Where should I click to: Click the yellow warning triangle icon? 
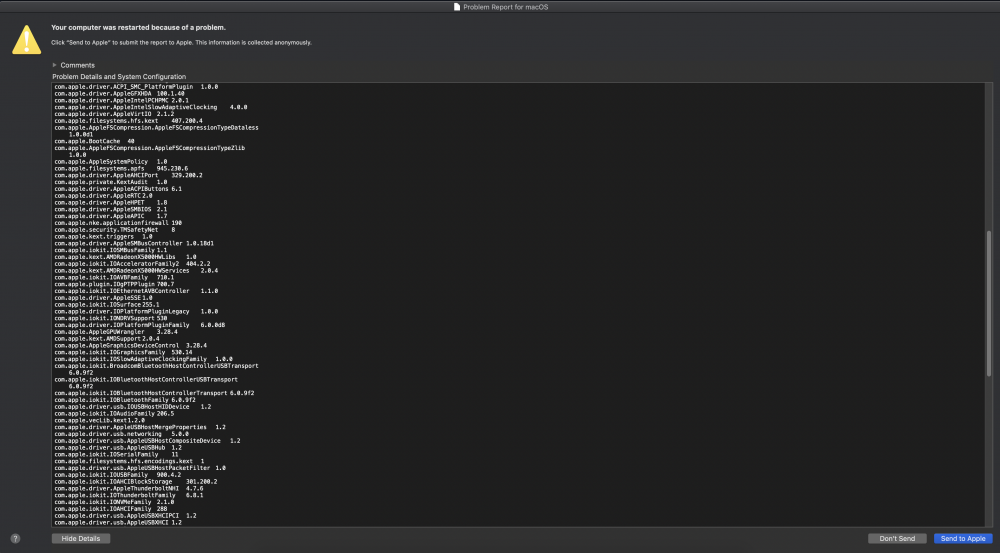[26, 40]
